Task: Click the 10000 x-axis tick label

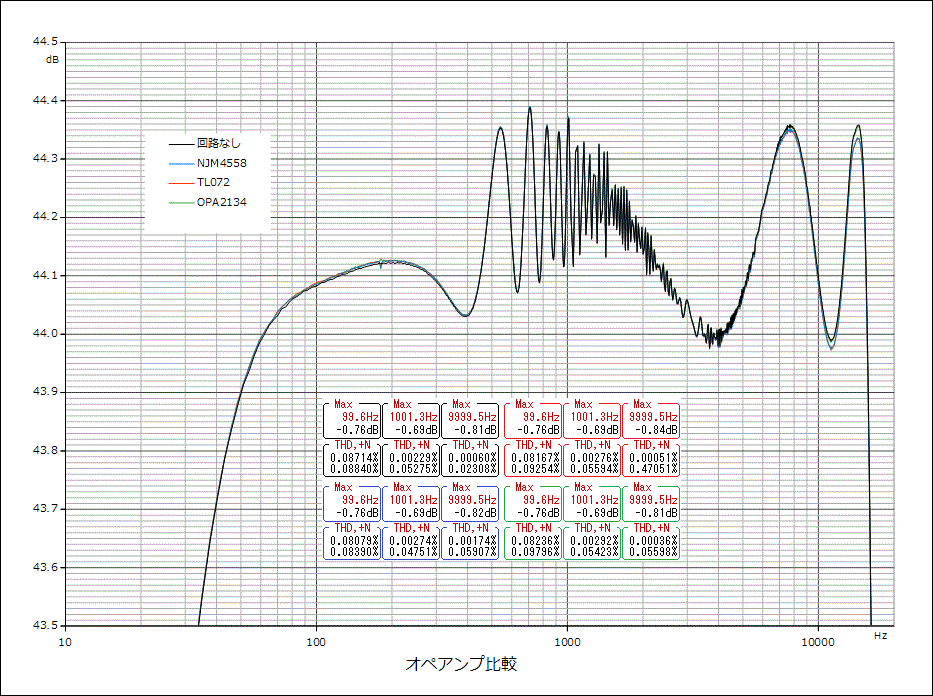Action: 818,641
